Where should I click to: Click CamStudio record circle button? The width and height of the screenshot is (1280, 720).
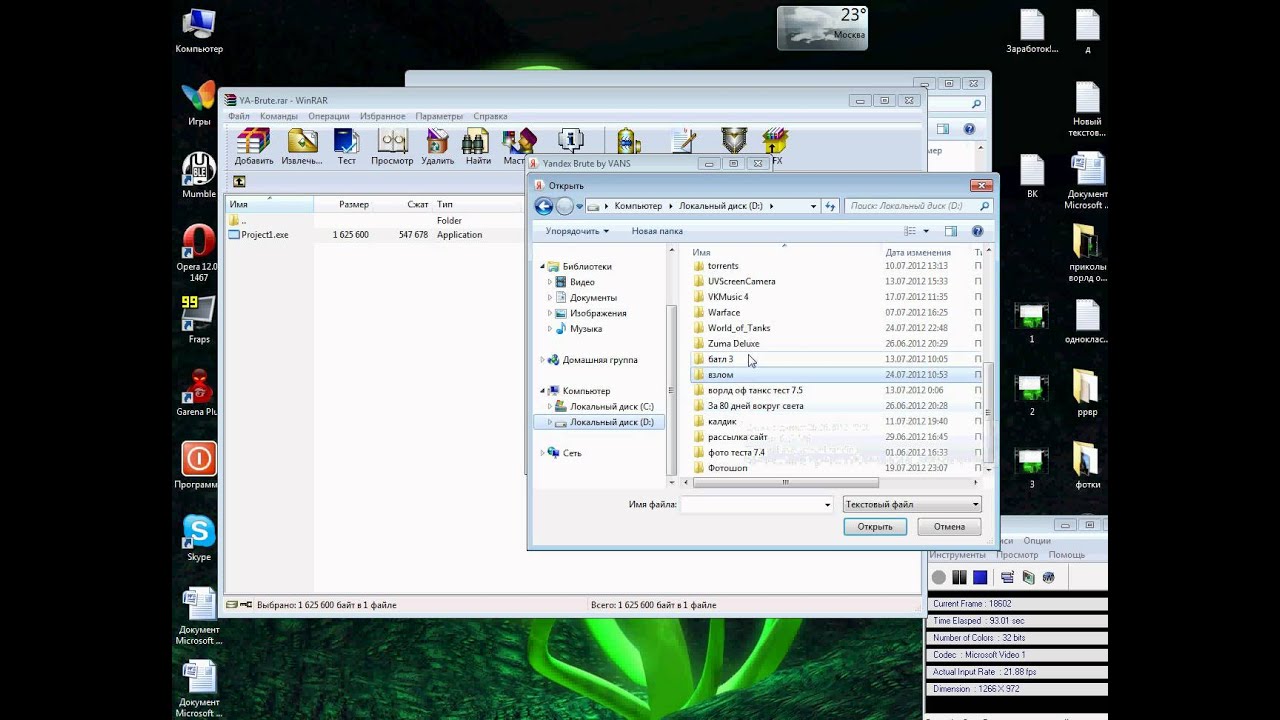click(x=939, y=577)
